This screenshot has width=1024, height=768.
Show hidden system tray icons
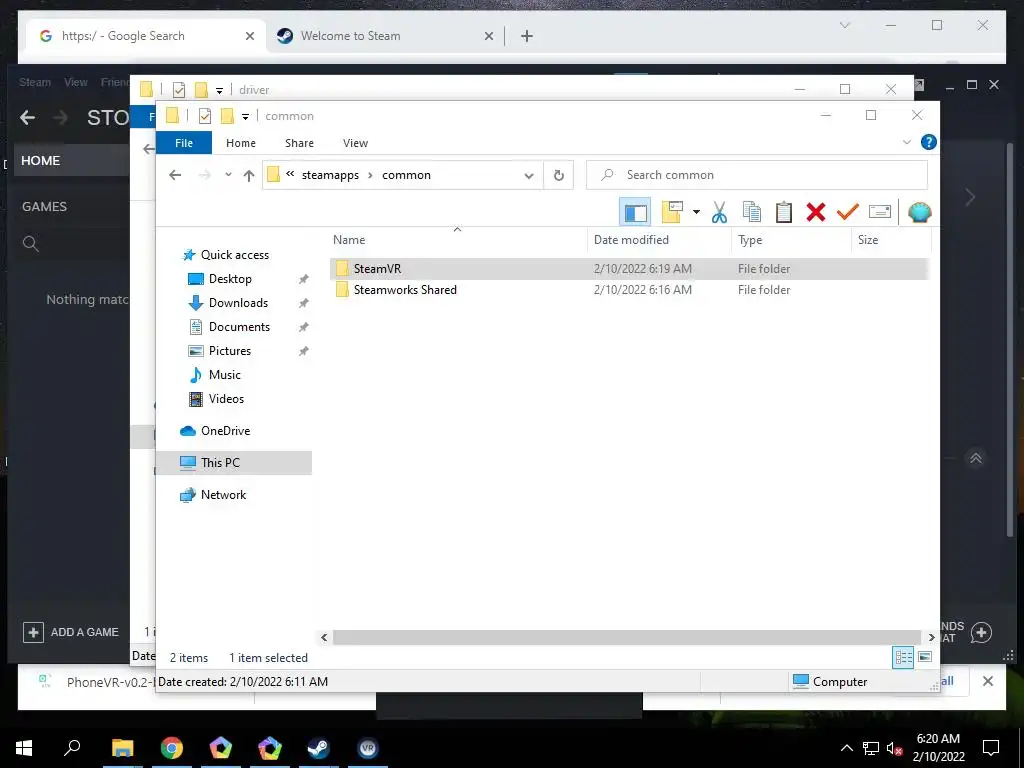click(846, 748)
